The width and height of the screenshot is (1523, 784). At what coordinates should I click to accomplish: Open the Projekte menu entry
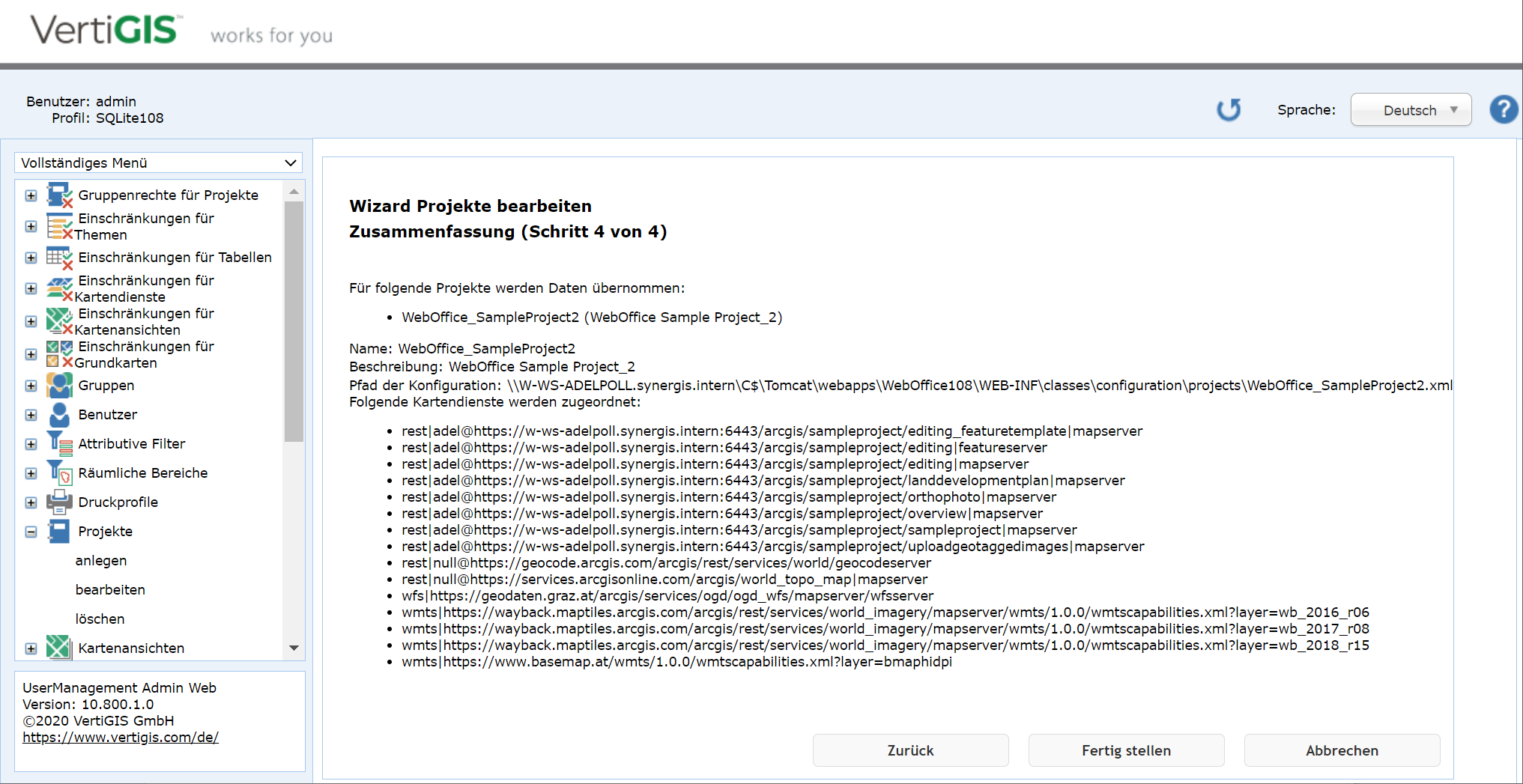point(106,532)
